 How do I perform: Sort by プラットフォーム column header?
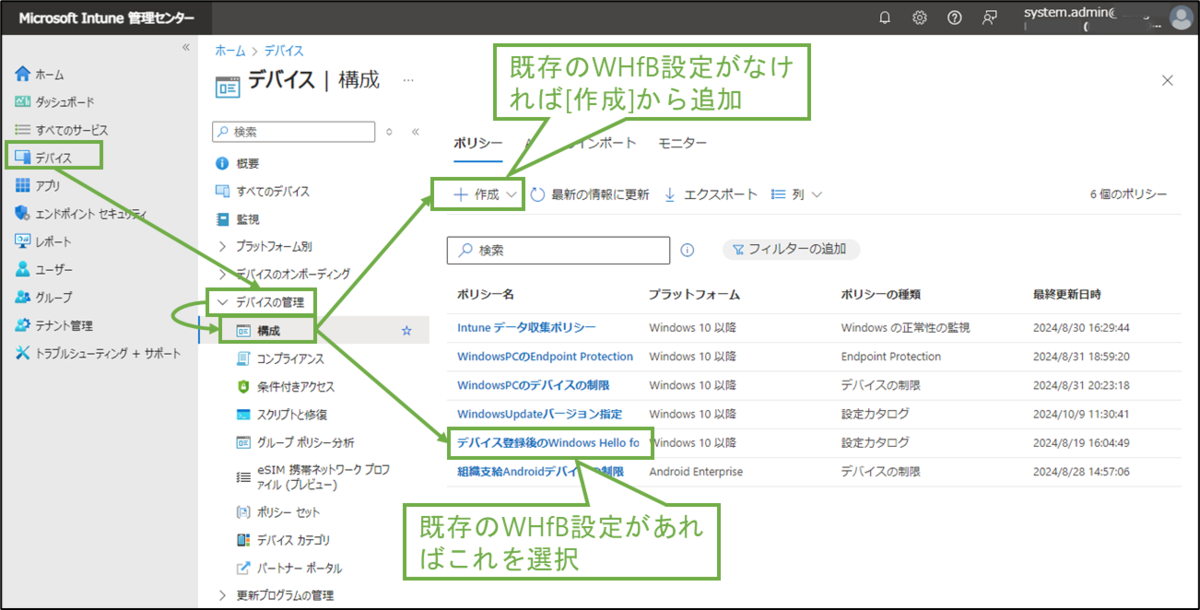[694, 295]
